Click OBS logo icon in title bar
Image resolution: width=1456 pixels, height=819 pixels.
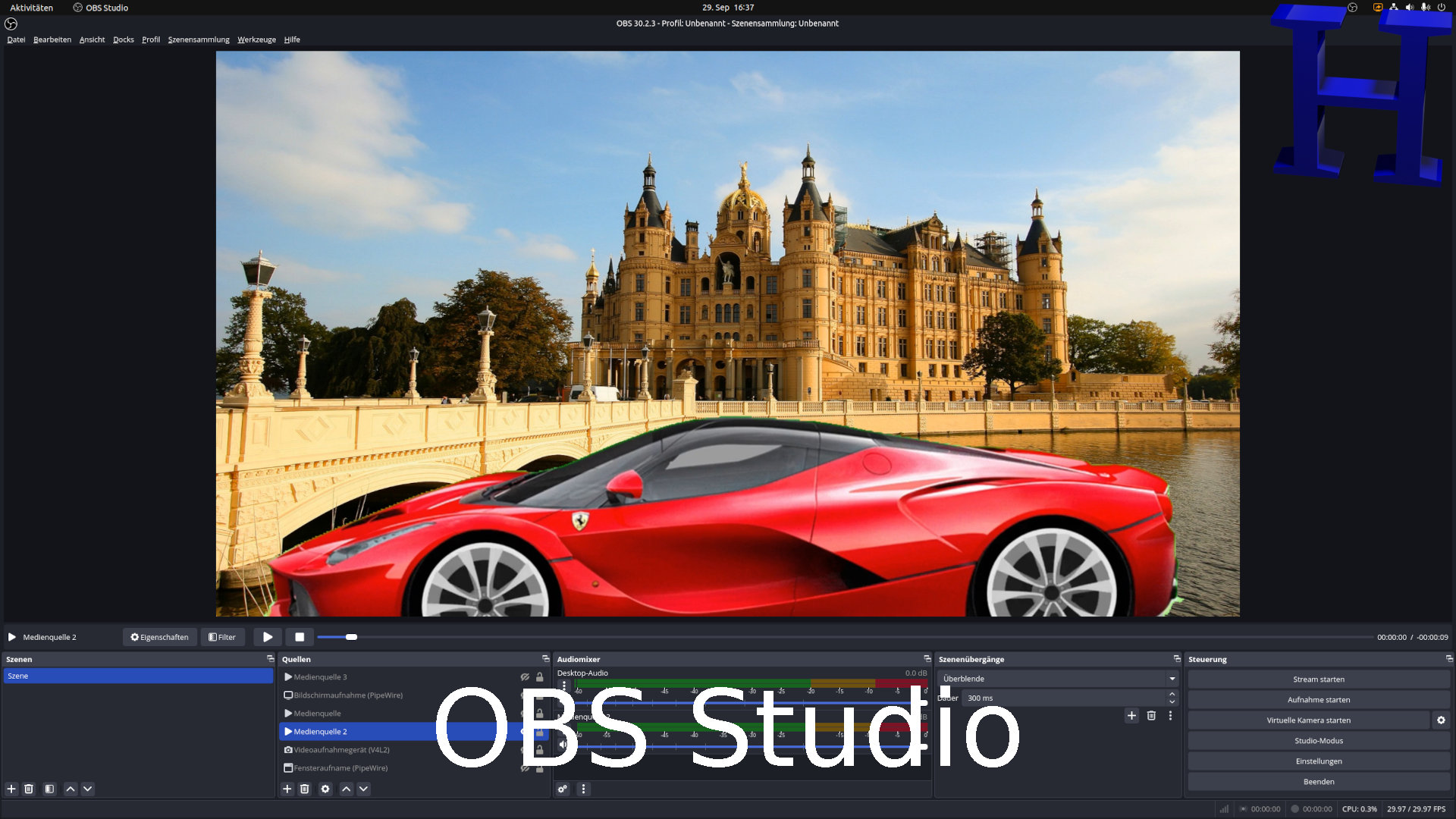11,24
